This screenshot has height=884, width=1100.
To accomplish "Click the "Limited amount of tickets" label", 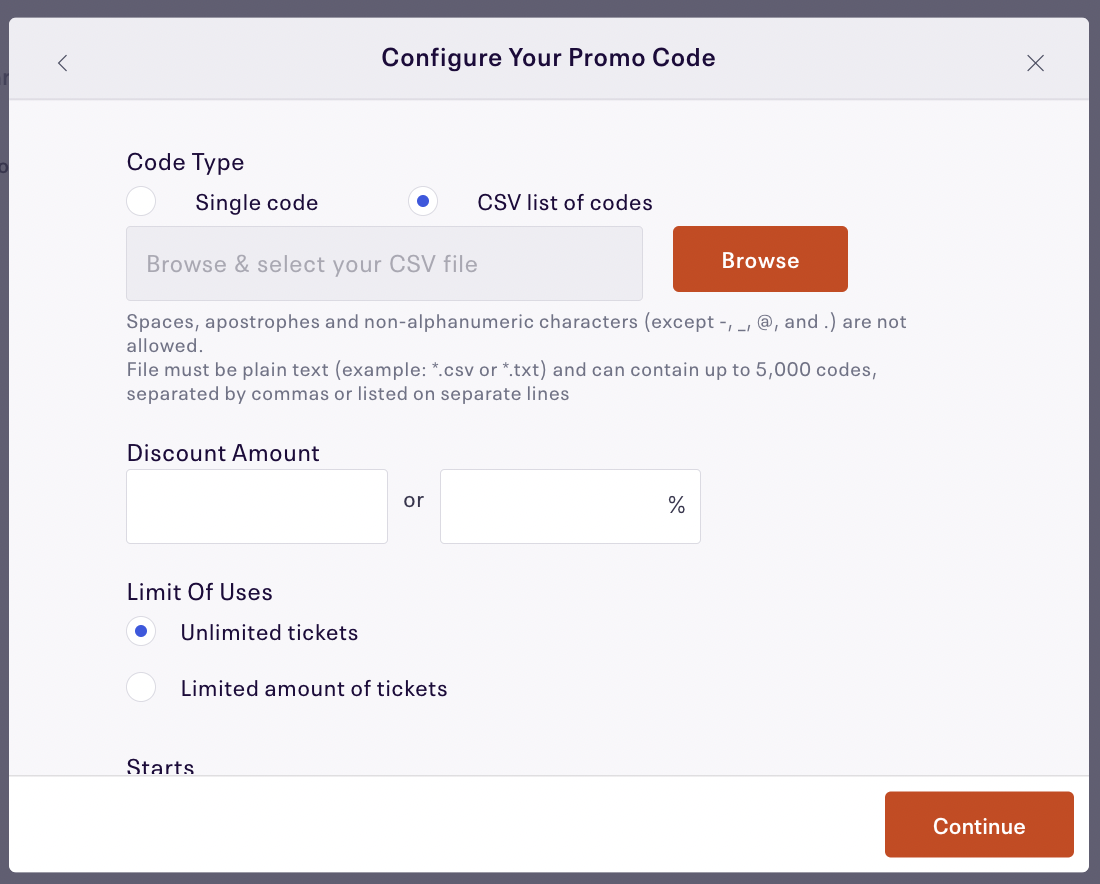I will 313,689.
